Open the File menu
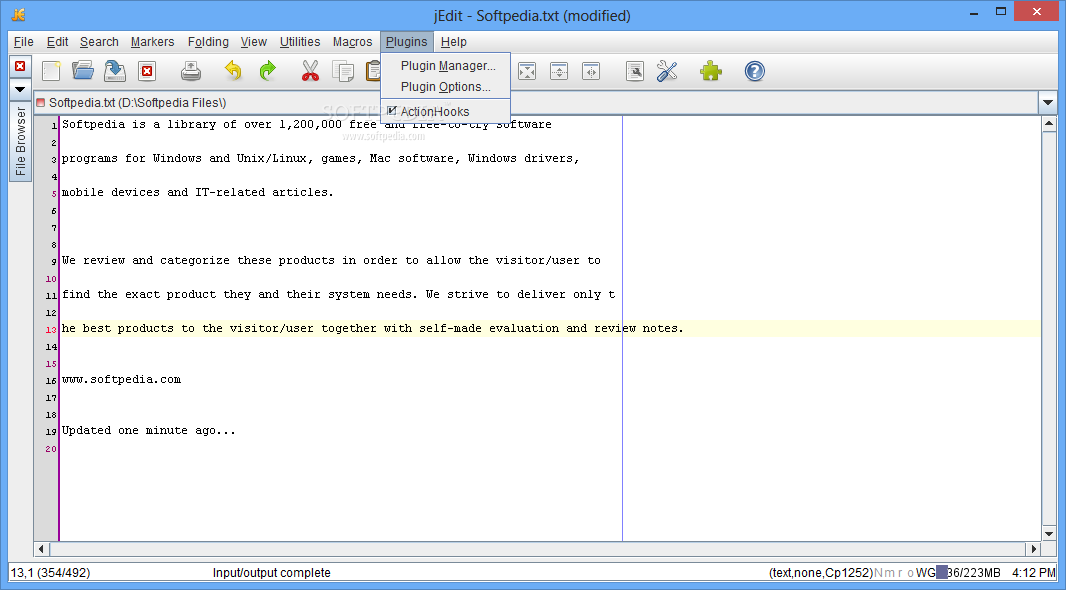Viewport: 1066px width, 590px height. click(x=24, y=41)
